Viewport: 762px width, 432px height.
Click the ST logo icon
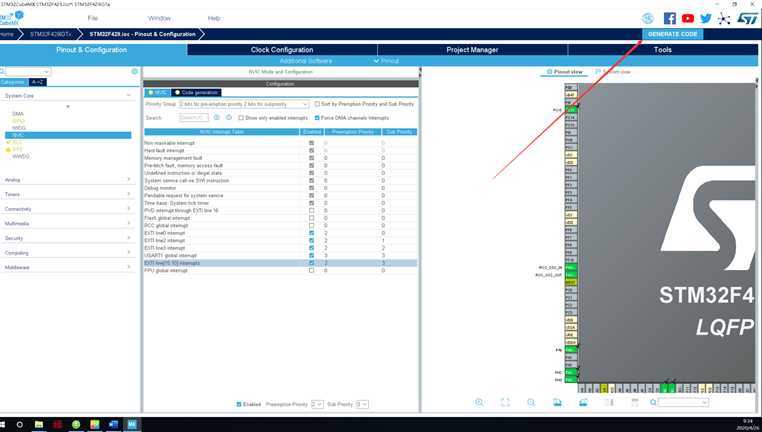coord(747,18)
